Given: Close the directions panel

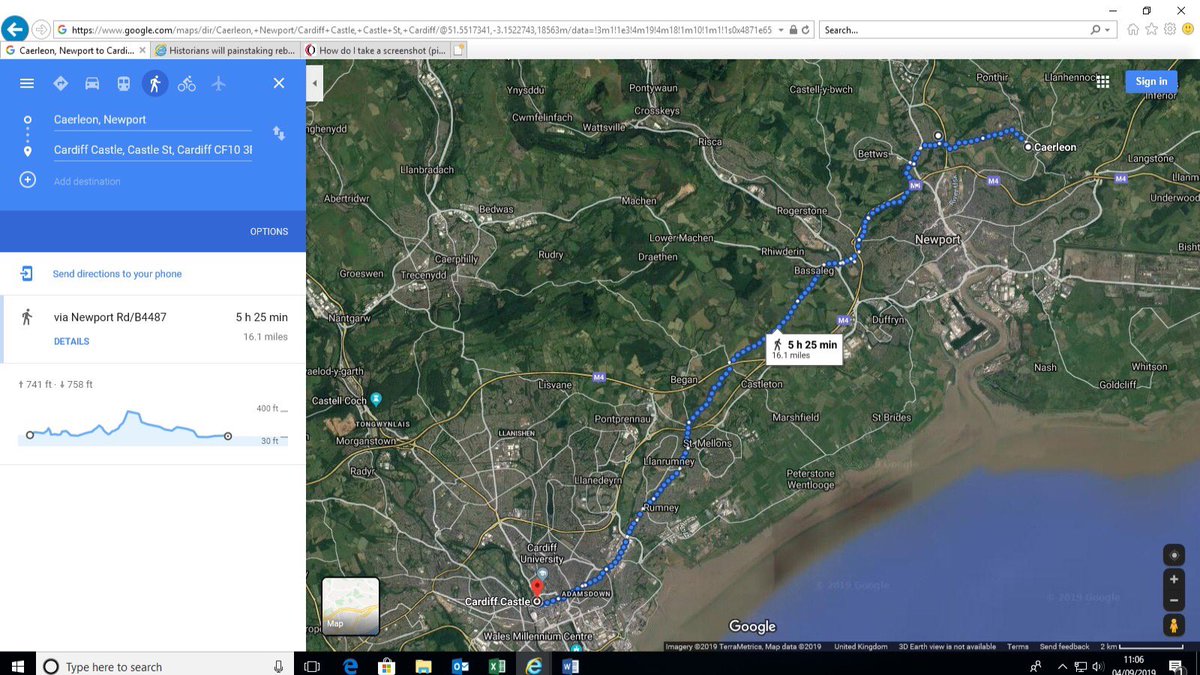Looking at the screenshot, I should [279, 84].
